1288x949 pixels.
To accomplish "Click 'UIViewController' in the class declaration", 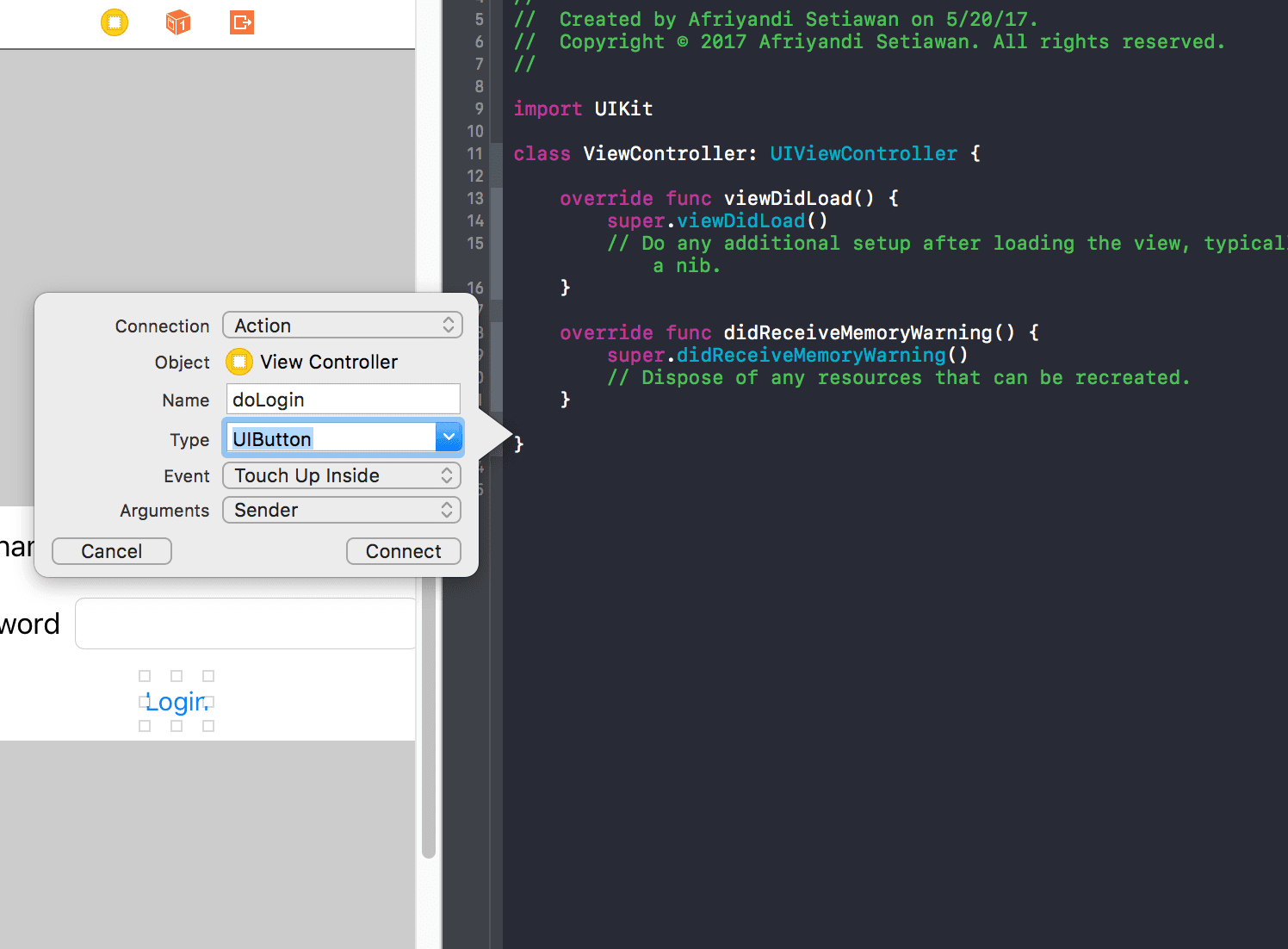I will (x=863, y=153).
